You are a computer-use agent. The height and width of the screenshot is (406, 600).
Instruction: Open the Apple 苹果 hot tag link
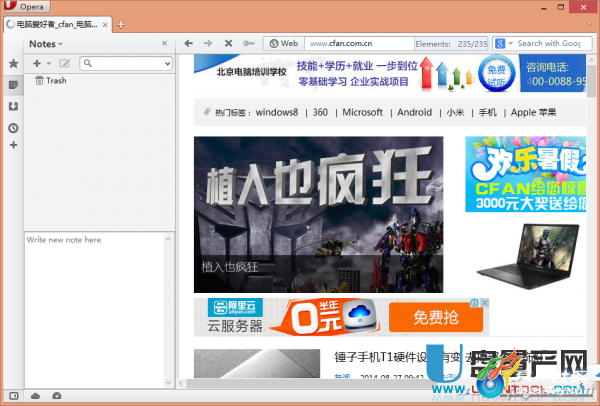(533, 113)
